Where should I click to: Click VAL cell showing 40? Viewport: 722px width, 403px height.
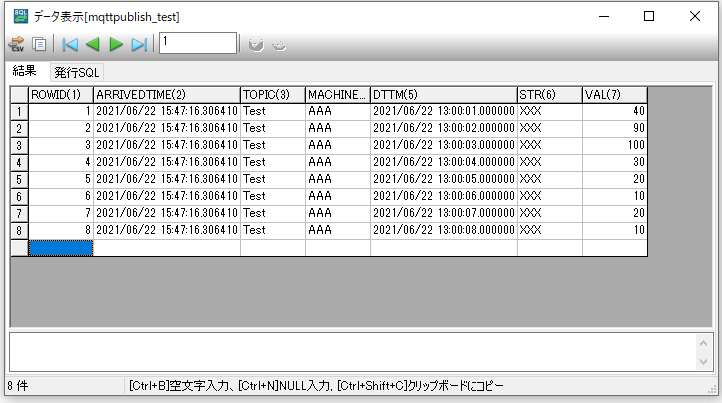point(615,111)
